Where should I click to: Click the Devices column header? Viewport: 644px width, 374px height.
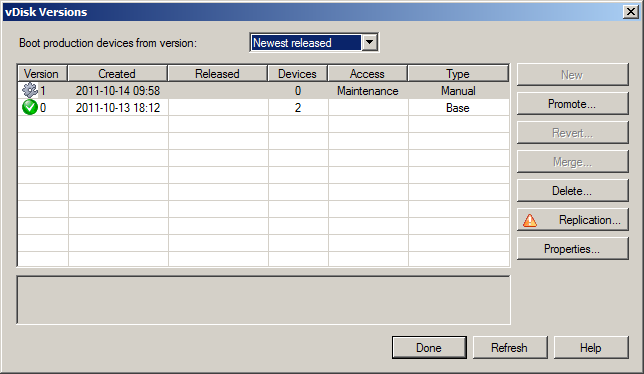pos(297,74)
